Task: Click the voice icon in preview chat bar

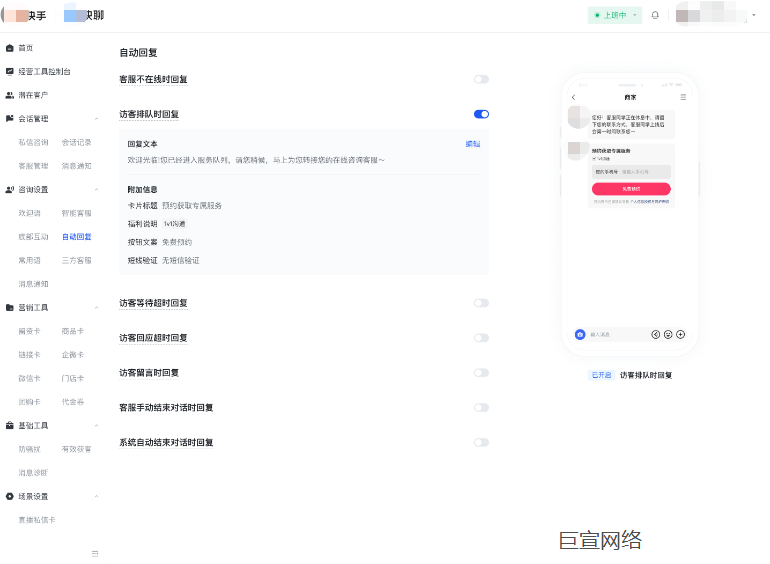Action: click(656, 334)
